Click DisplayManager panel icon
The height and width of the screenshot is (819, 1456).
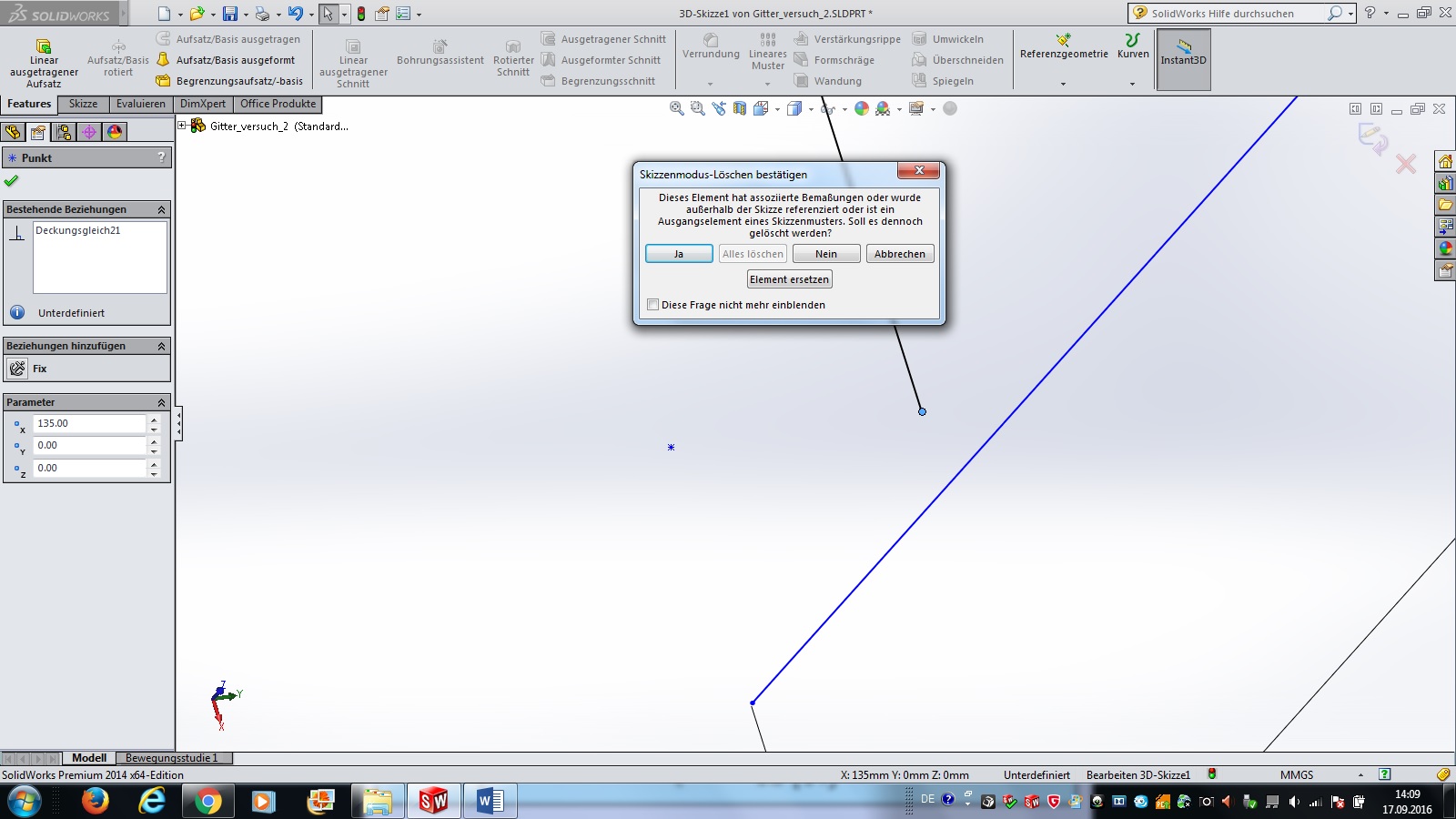(x=115, y=132)
